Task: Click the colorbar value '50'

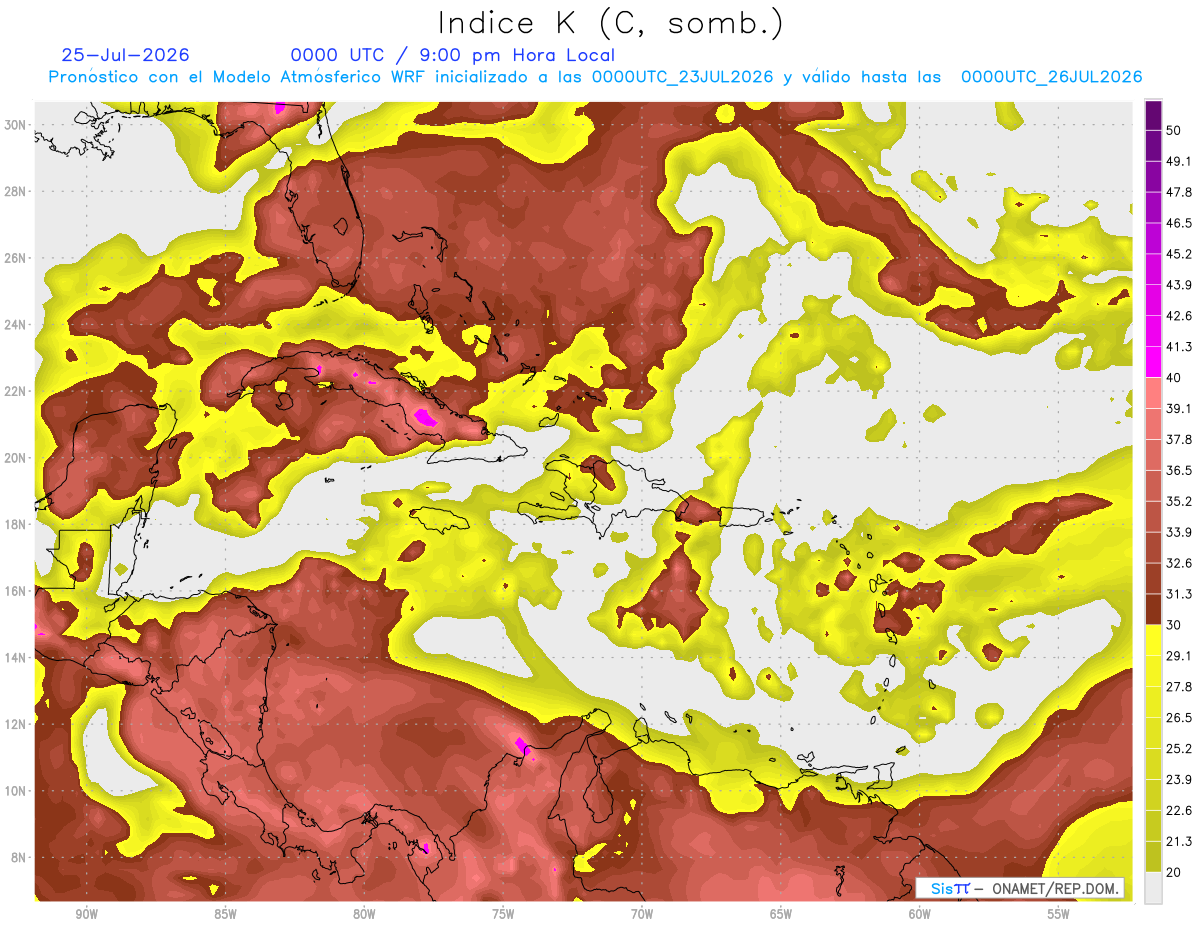Action: tap(1175, 130)
